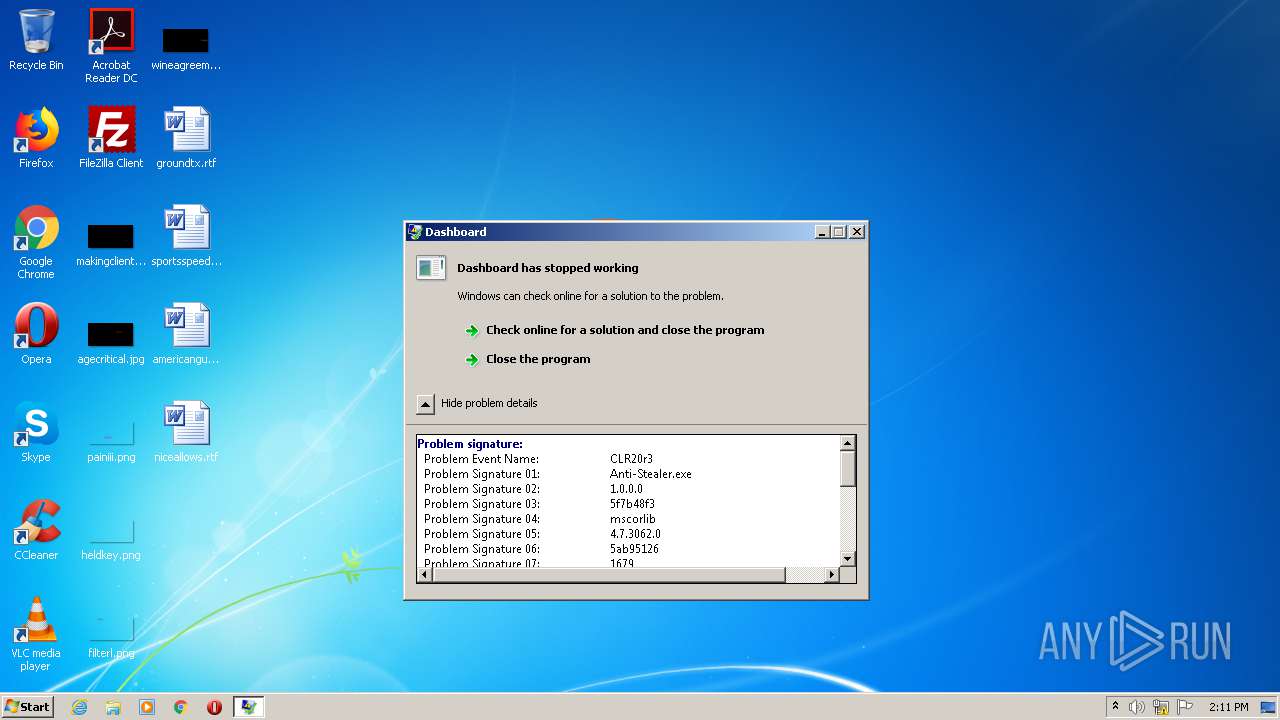Open Windows Explorer folder in taskbar
This screenshot has width=1280, height=720.
click(x=113, y=707)
